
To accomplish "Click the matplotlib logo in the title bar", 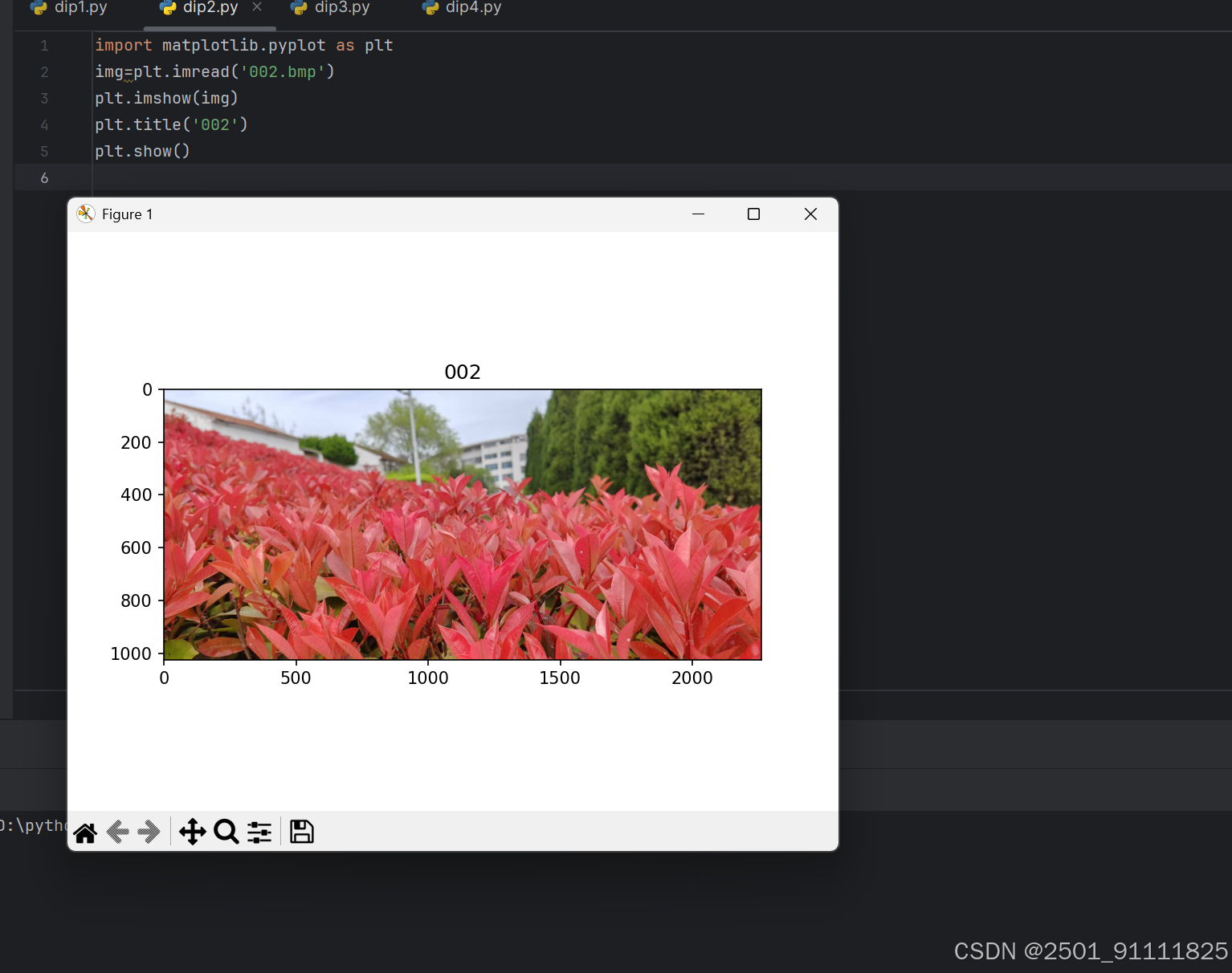I will click(x=86, y=214).
